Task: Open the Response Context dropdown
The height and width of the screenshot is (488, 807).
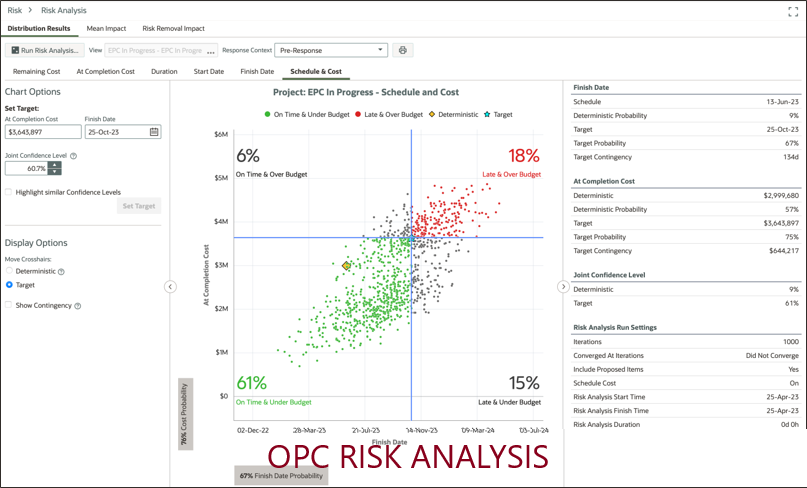Action: [330, 50]
